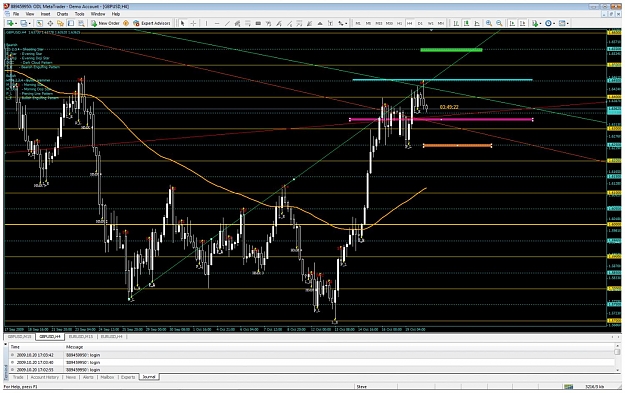Open the Charts menu

coord(62,14)
